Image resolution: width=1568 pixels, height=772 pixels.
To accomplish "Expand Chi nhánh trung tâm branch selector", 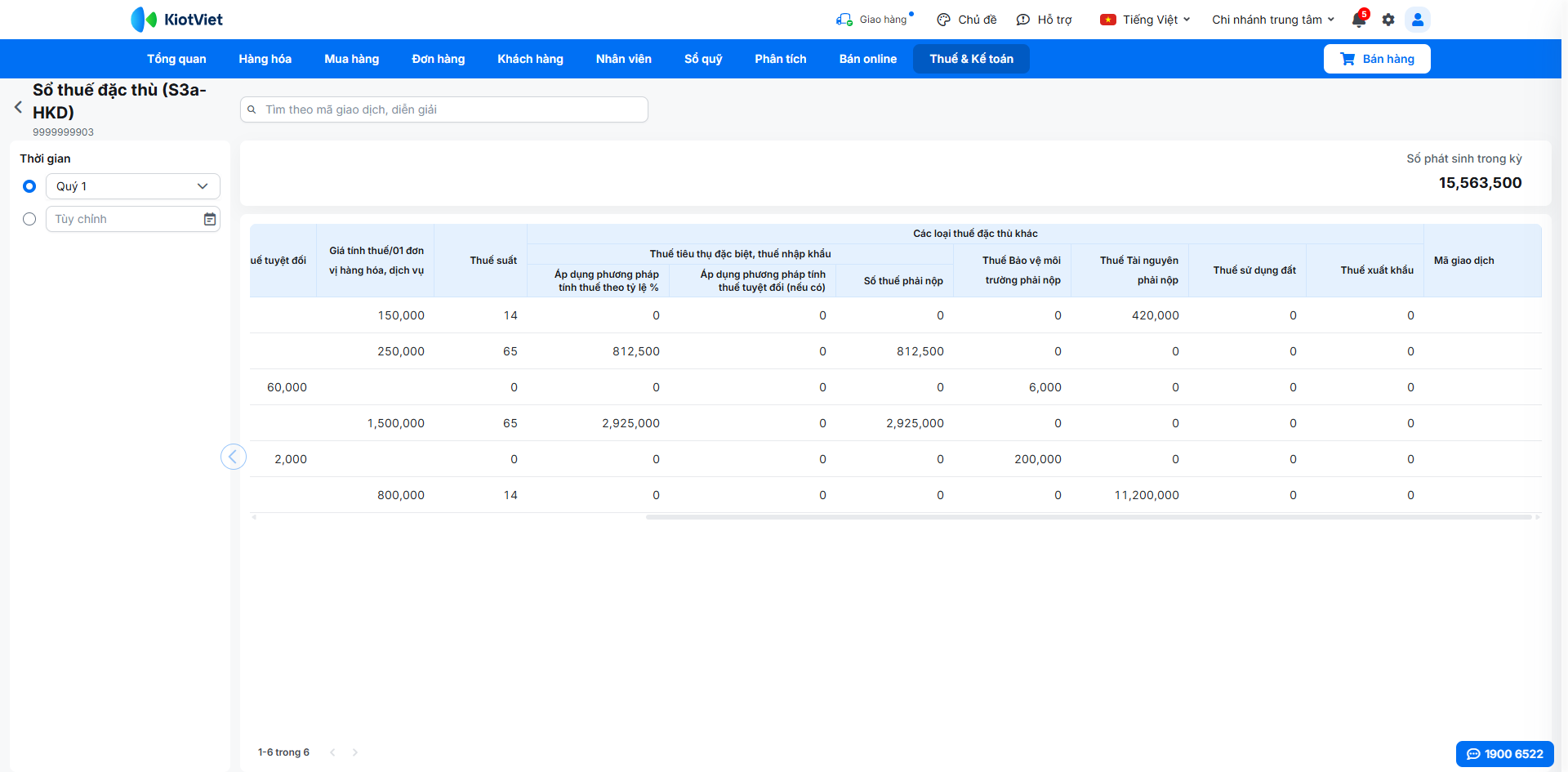I will (1273, 20).
